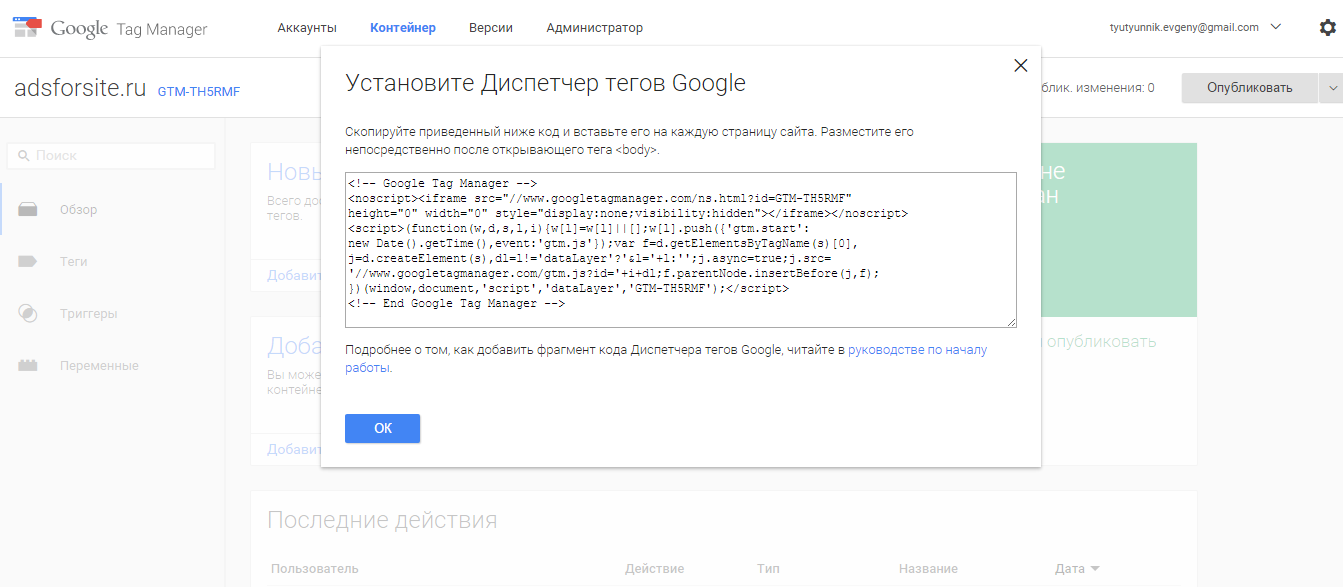Switch to the Версии section
The width and height of the screenshot is (1343, 587).
pyautogui.click(x=490, y=28)
